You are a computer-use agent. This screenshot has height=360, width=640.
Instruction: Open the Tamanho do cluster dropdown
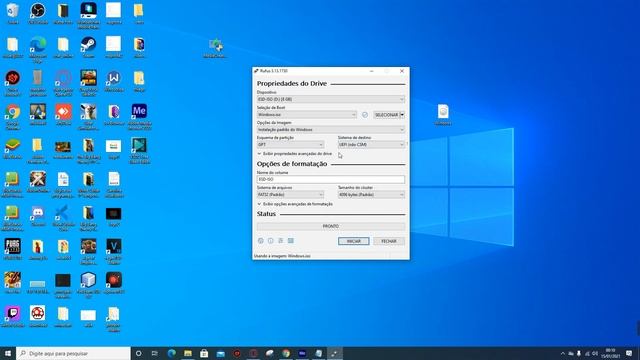click(371, 195)
